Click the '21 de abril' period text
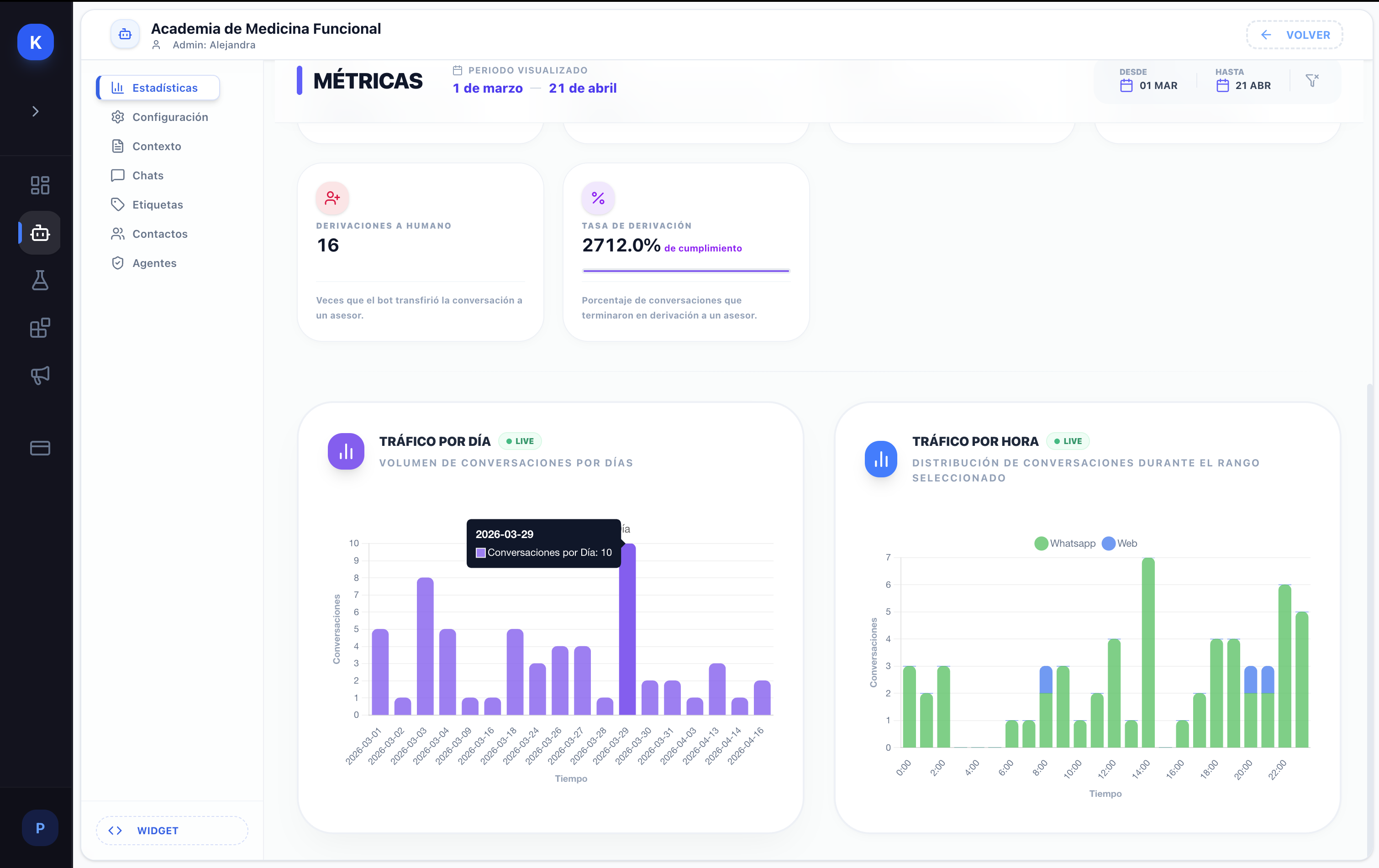Image resolution: width=1379 pixels, height=868 pixels. [582, 88]
